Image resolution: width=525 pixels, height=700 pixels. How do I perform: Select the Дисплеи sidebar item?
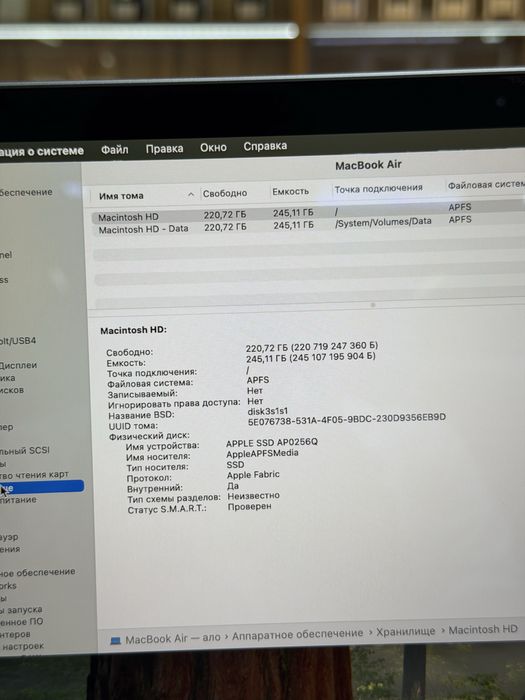pyautogui.click(x=18, y=365)
